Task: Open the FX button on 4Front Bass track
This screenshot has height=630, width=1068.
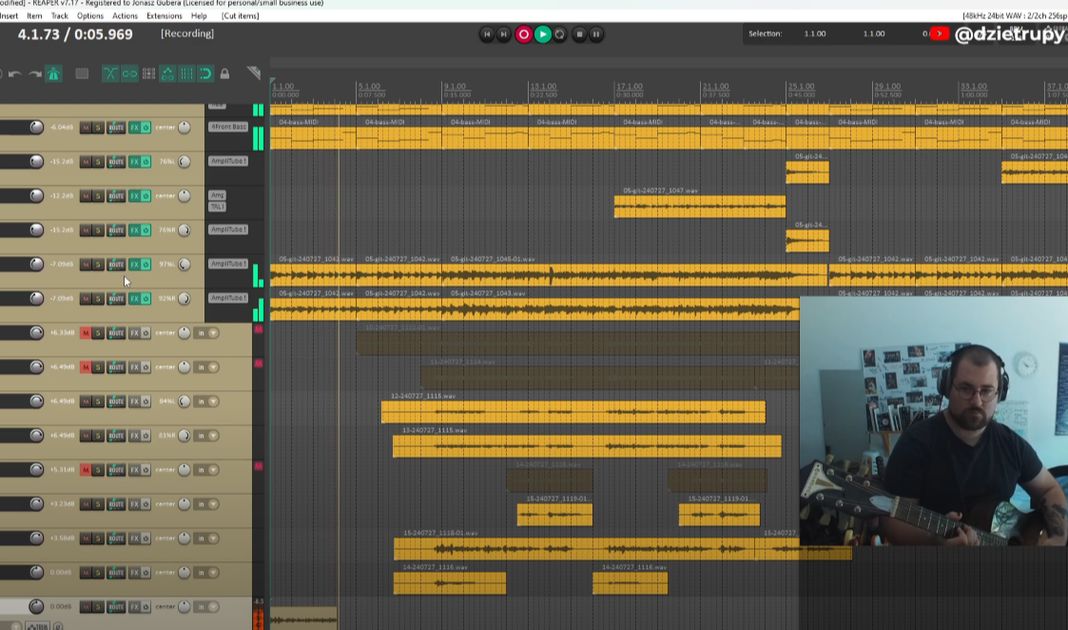Action: click(134, 127)
